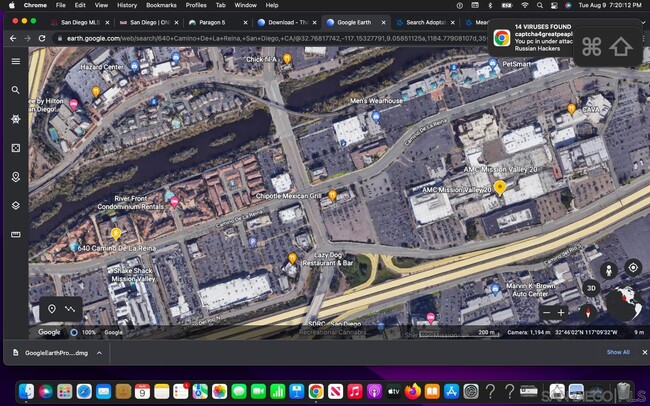Switch to the Download tab
The image size is (650, 406).
click(288, 22)
